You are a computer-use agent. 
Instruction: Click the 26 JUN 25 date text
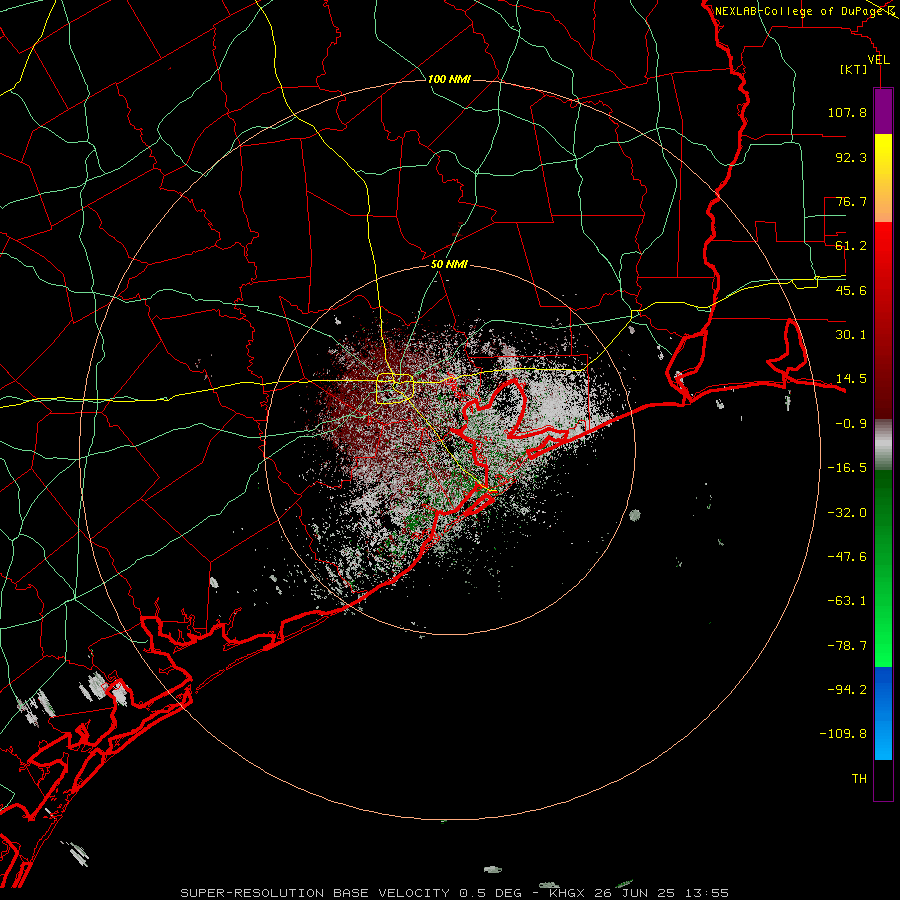(634, 893)
